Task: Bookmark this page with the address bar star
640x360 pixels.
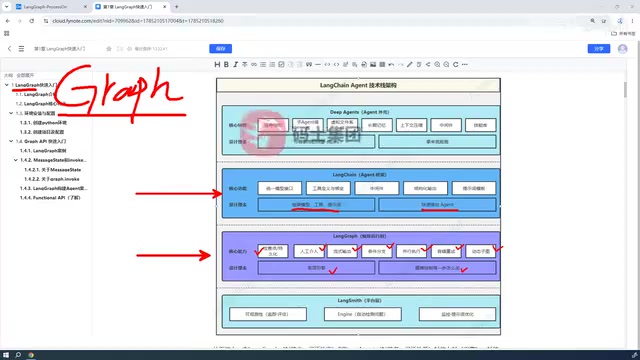Action: [x=603, y=21]
